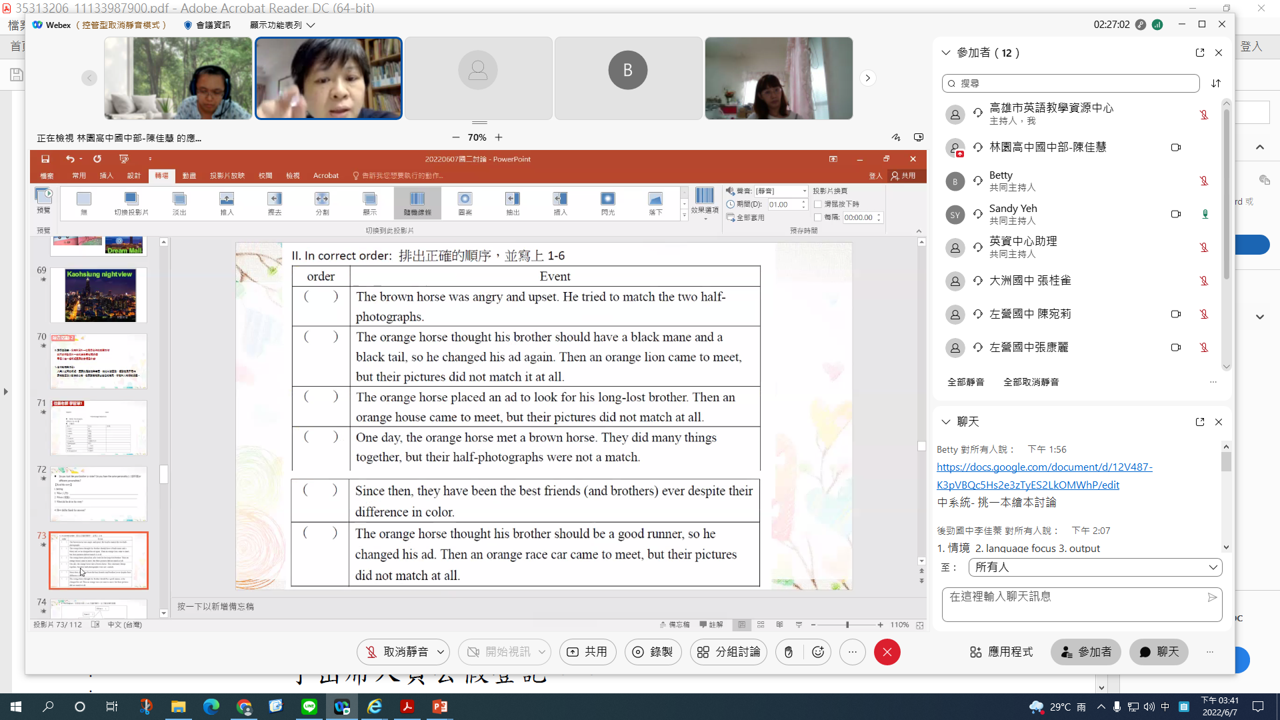Open the Google Docs link in chat
The height and width of the screenshot is (720, 1280).
1044,476
